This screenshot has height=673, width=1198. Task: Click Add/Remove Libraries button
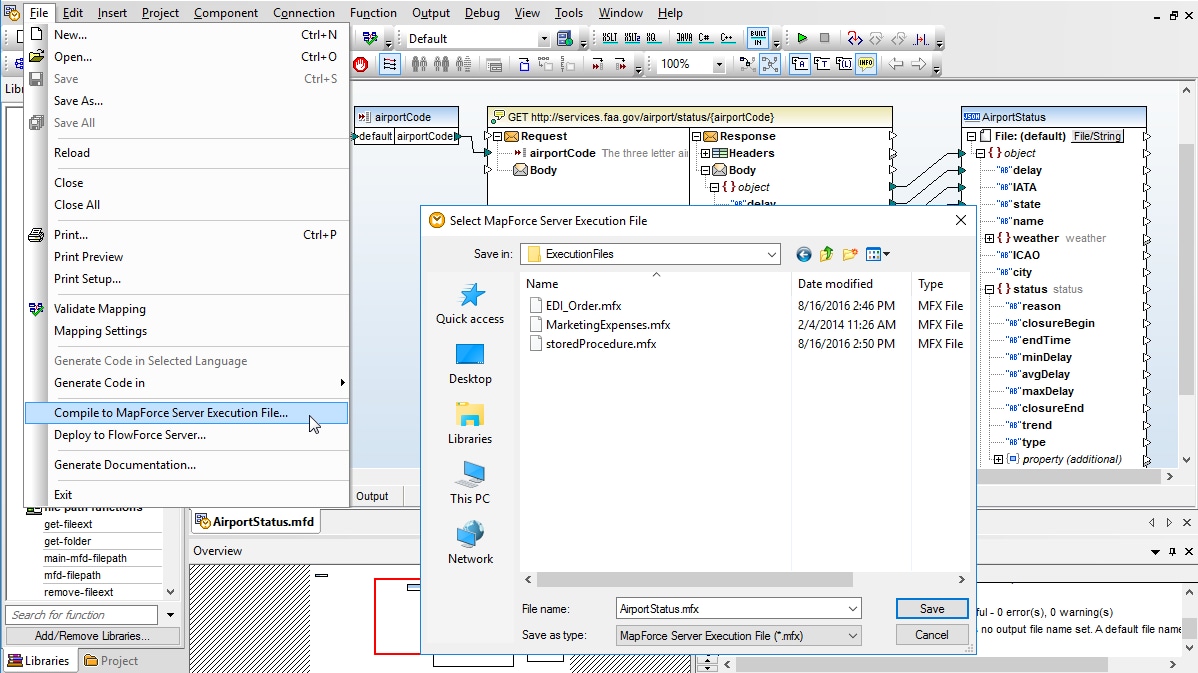[92, 636]
